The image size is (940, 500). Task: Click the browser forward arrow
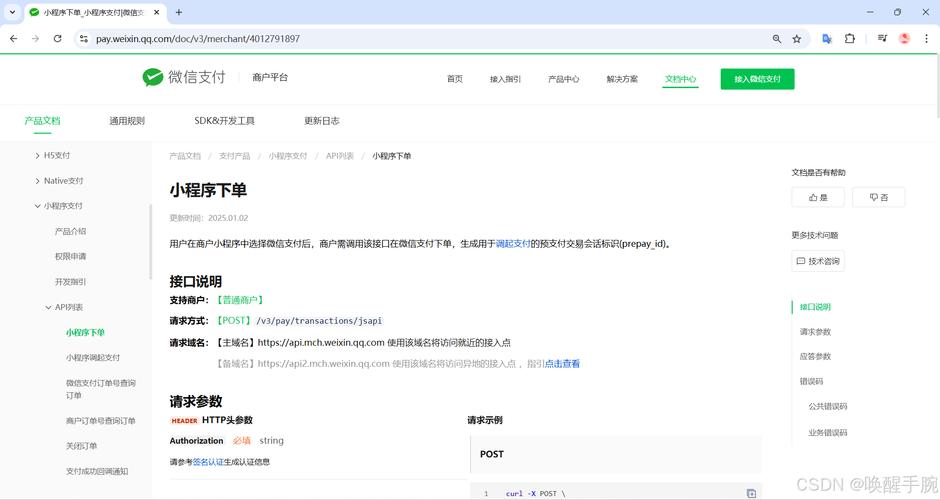[x=35, y=38]
